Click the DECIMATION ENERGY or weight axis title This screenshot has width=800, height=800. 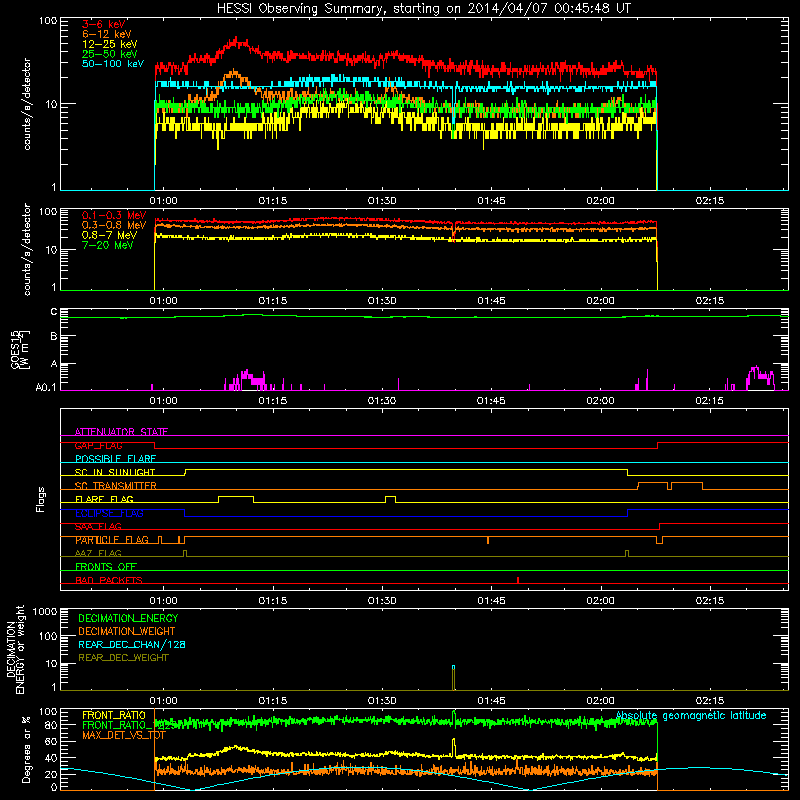(x=15, y=649)
